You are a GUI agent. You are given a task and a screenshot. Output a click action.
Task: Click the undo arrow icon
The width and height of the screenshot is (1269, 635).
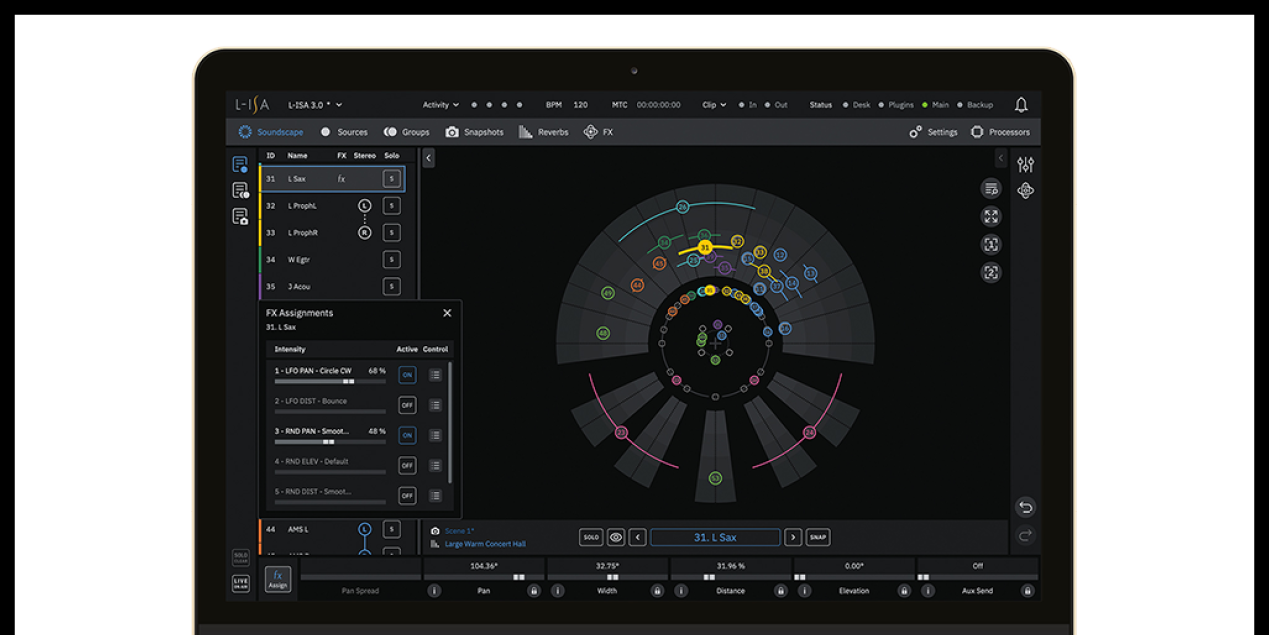tap(1025, 507)
